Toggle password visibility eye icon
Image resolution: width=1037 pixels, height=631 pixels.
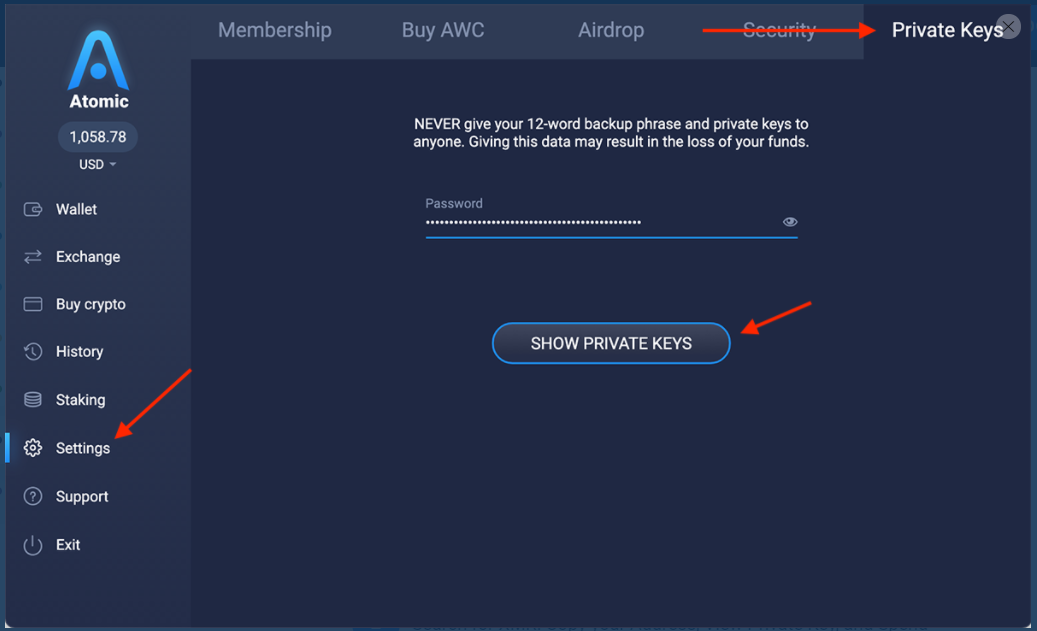coord(790,222)
